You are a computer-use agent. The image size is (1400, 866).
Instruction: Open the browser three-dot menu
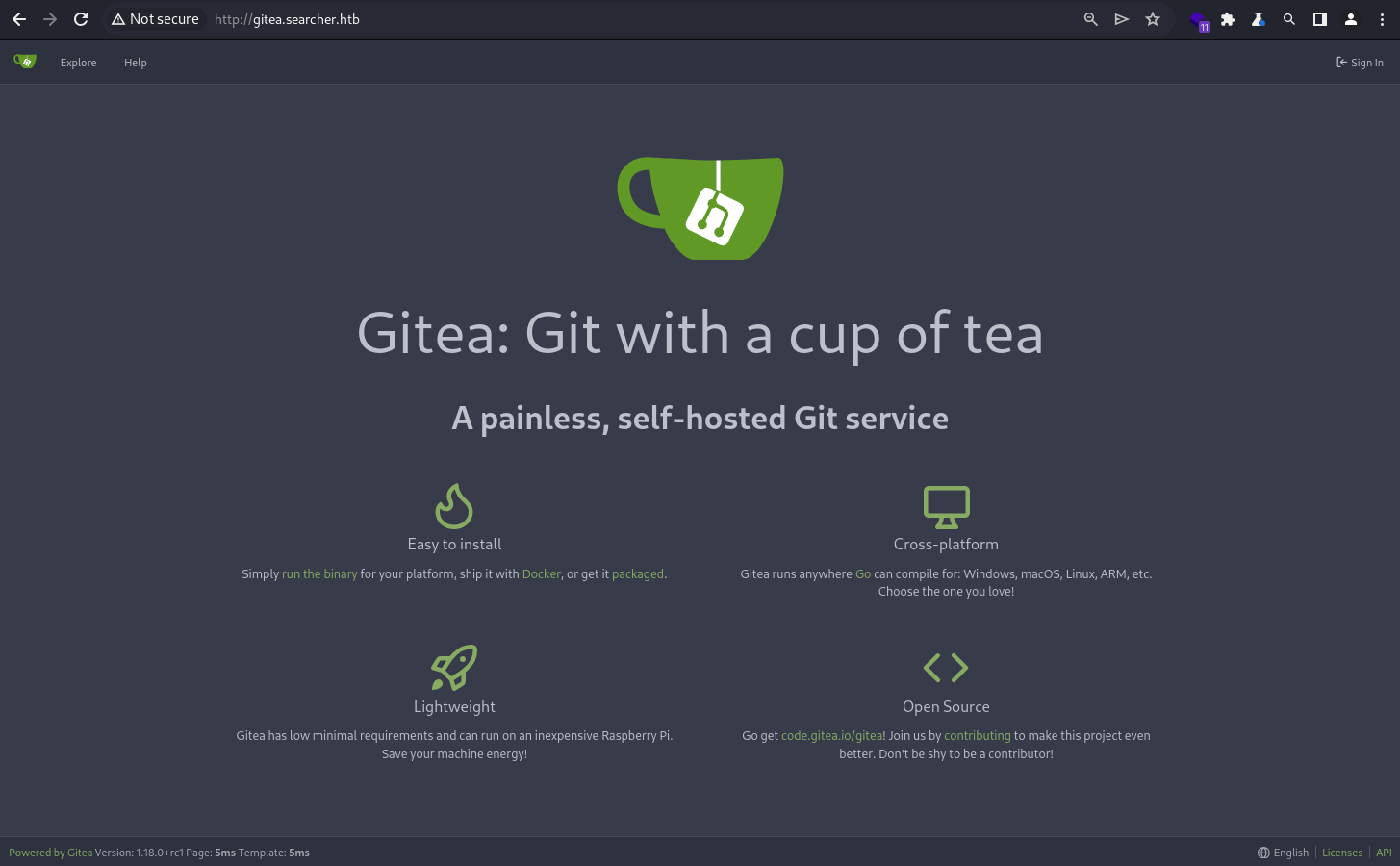(1381, 19)
